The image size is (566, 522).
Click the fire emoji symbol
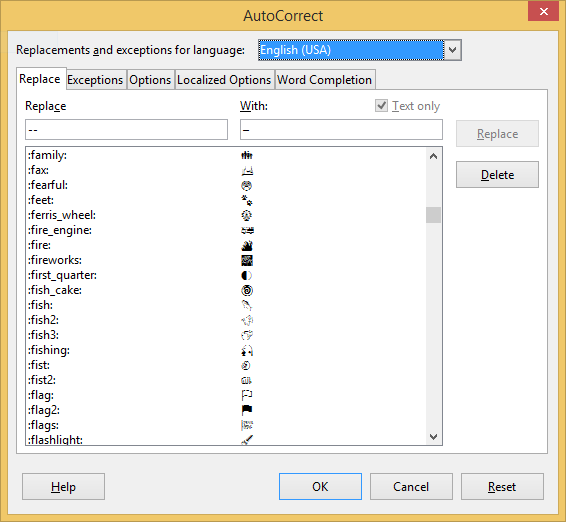click(247, 245)
